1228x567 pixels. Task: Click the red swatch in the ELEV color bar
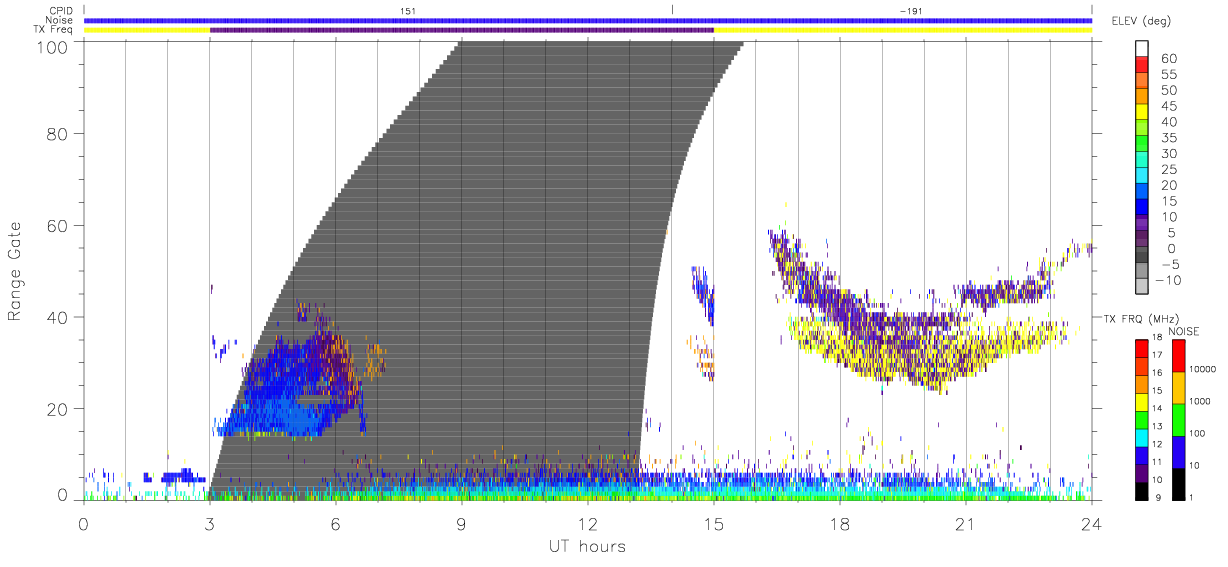1141,66
